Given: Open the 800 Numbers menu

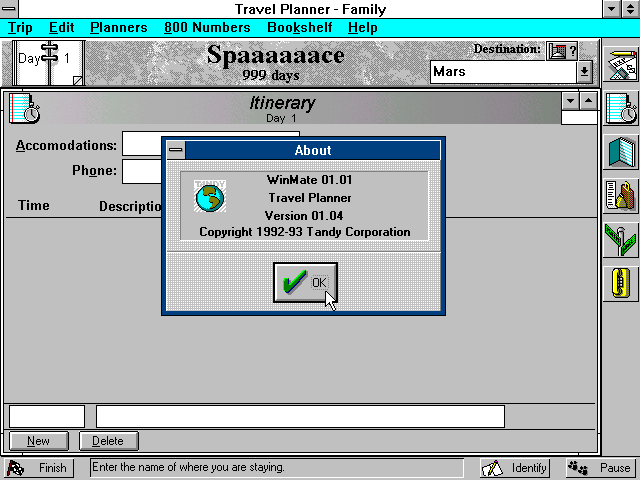Looking at the screenshot, I should pyautogui.click(x=207, y=27).
